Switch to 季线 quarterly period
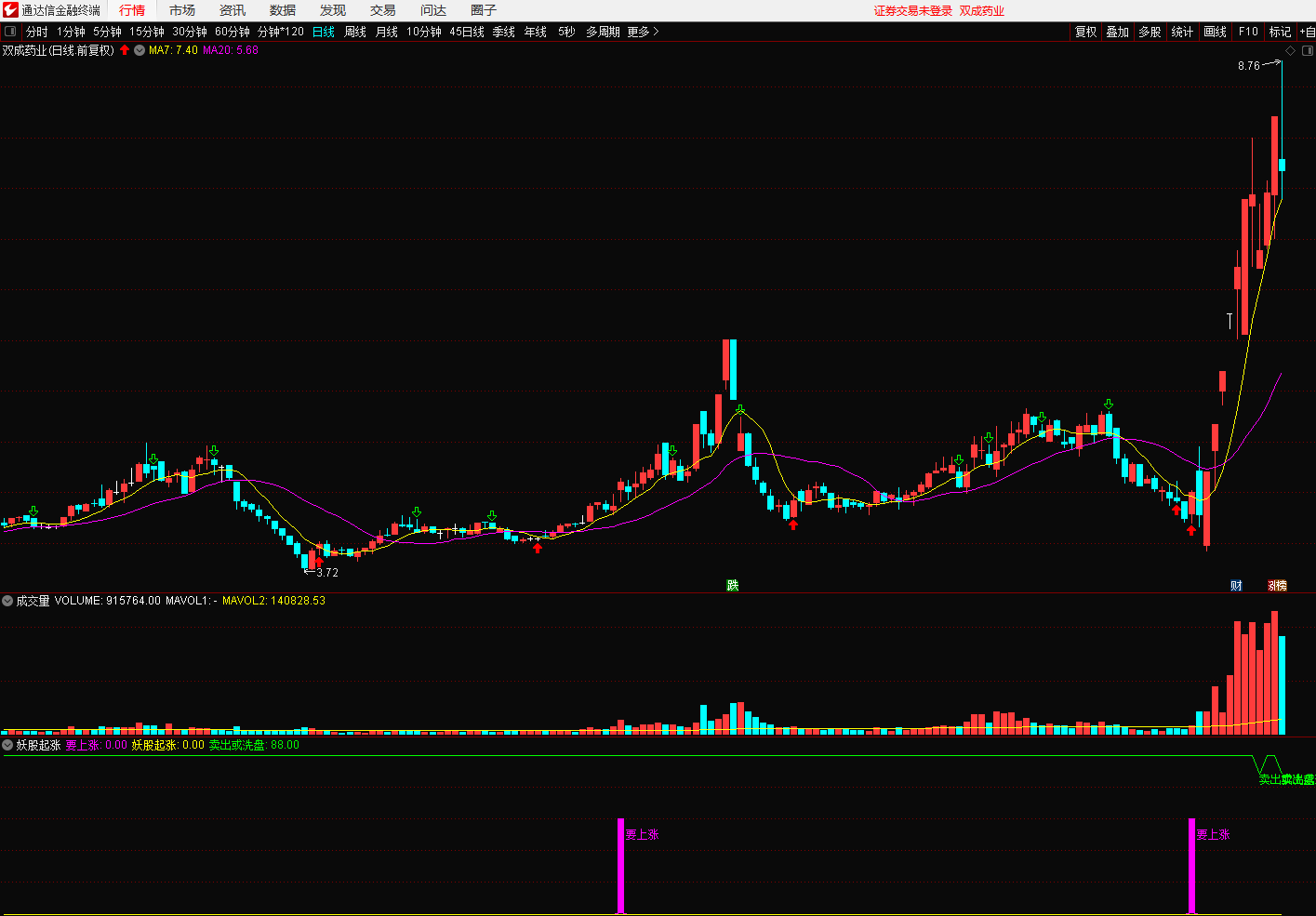 [x=504, y=32]
